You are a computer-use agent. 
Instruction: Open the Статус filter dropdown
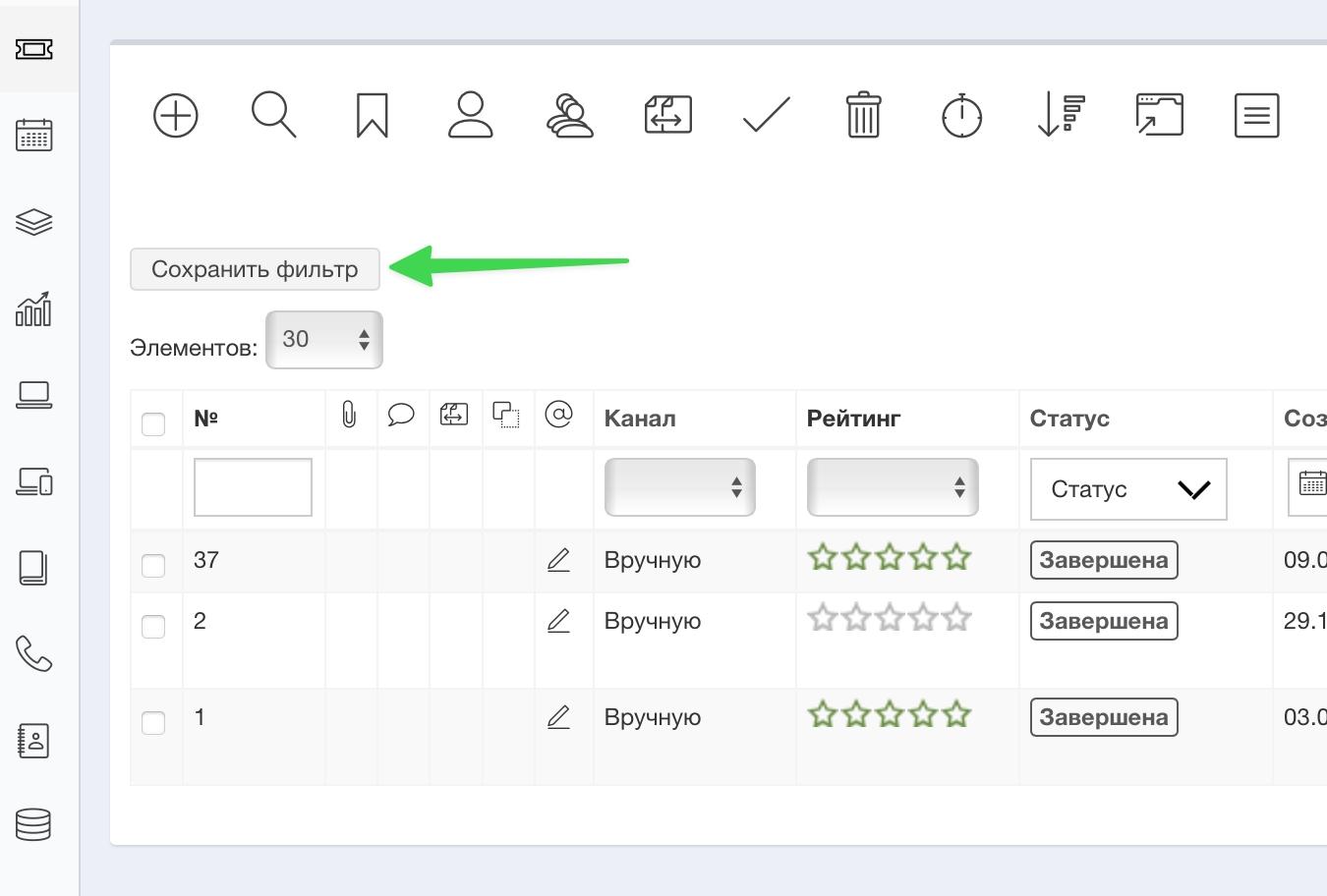tap(1127, 489)
